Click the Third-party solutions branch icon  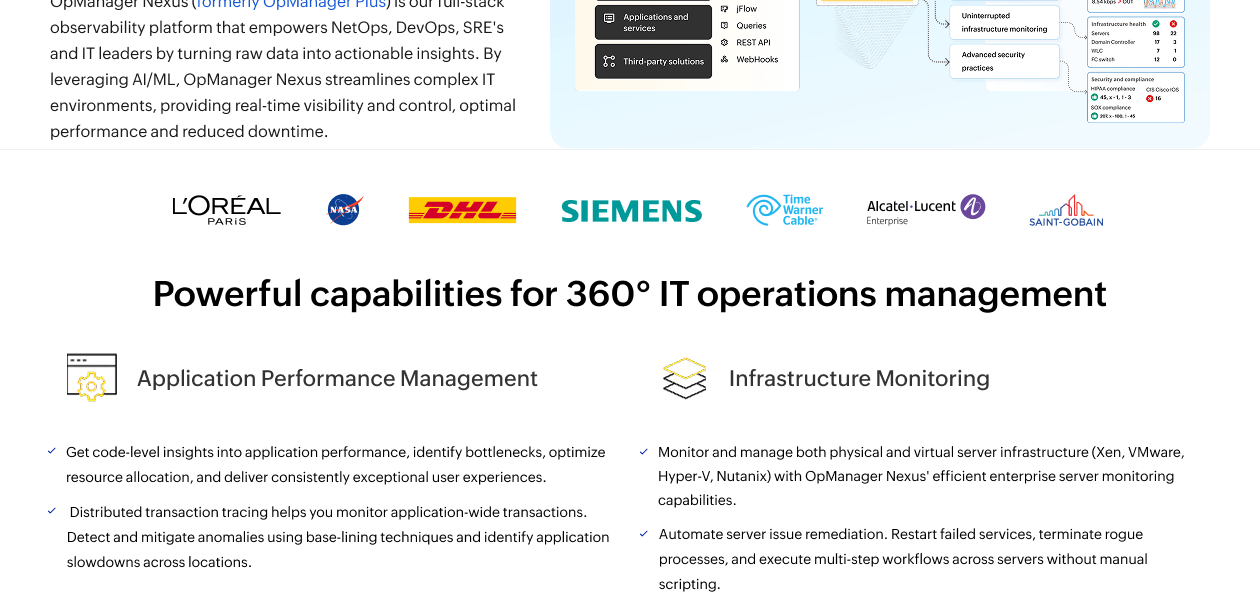click(609, 61)
